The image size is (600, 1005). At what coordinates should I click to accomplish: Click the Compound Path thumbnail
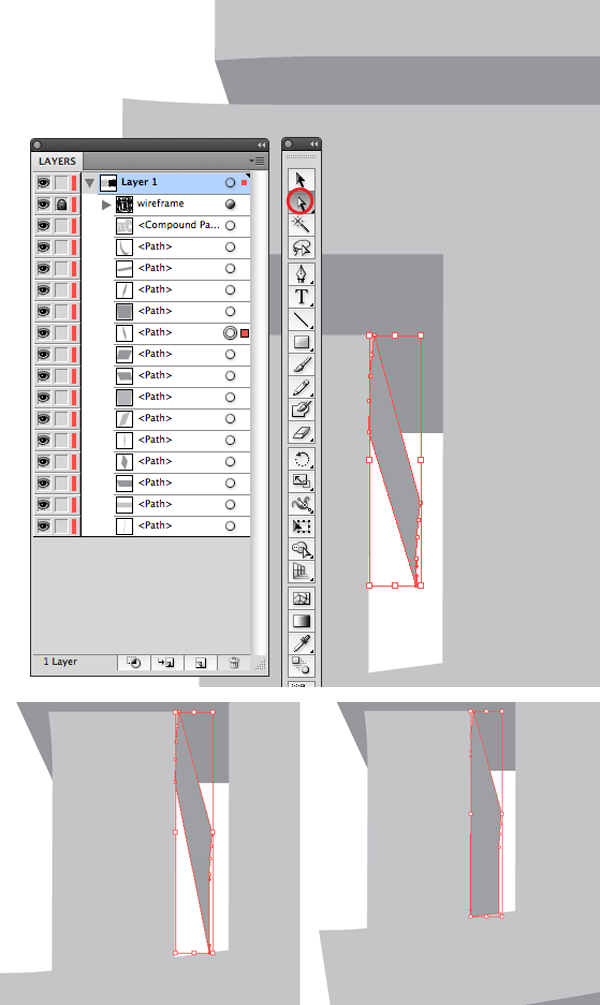coord(124,226)
